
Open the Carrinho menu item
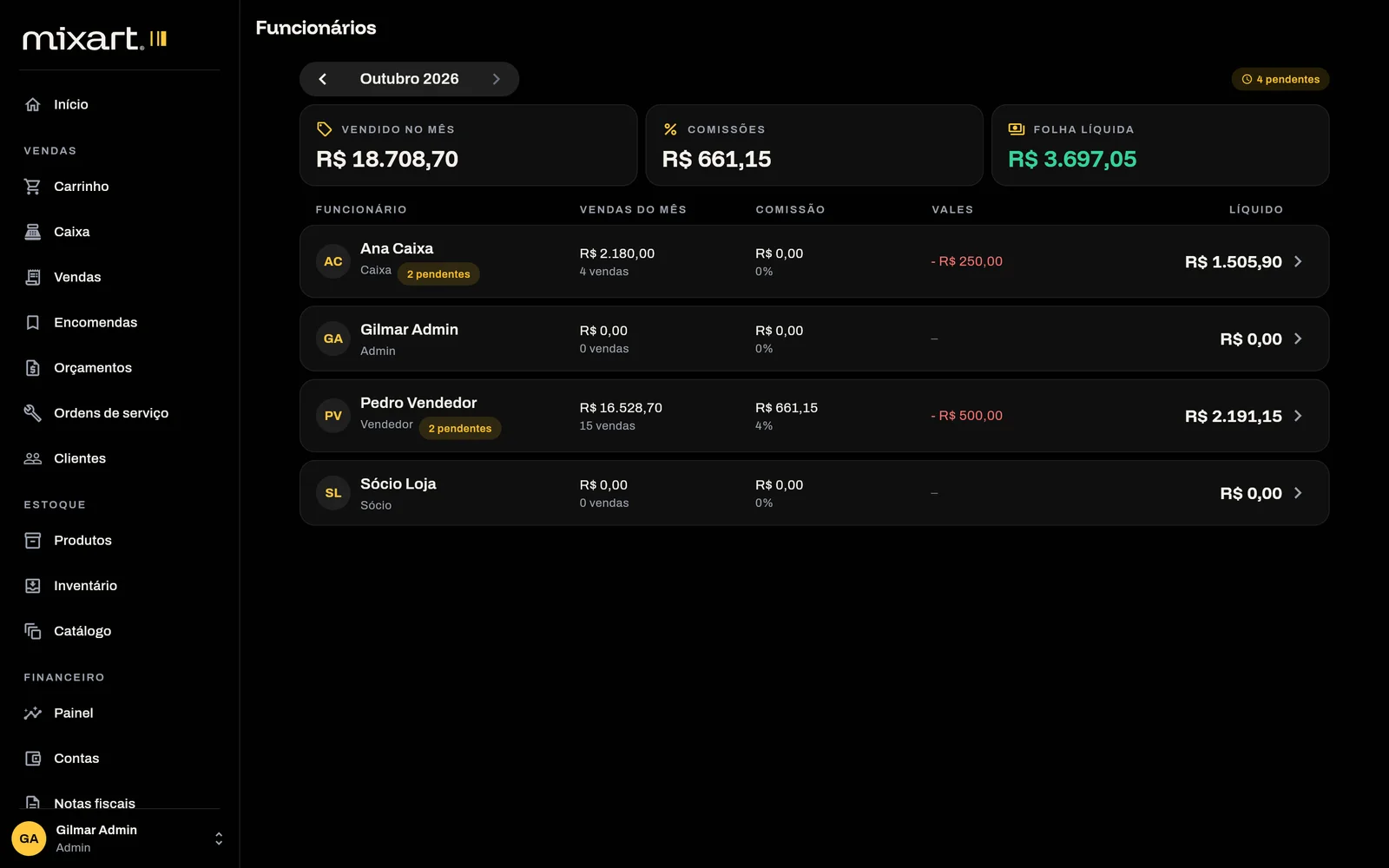pyautogui.click(x=120, y=187)
